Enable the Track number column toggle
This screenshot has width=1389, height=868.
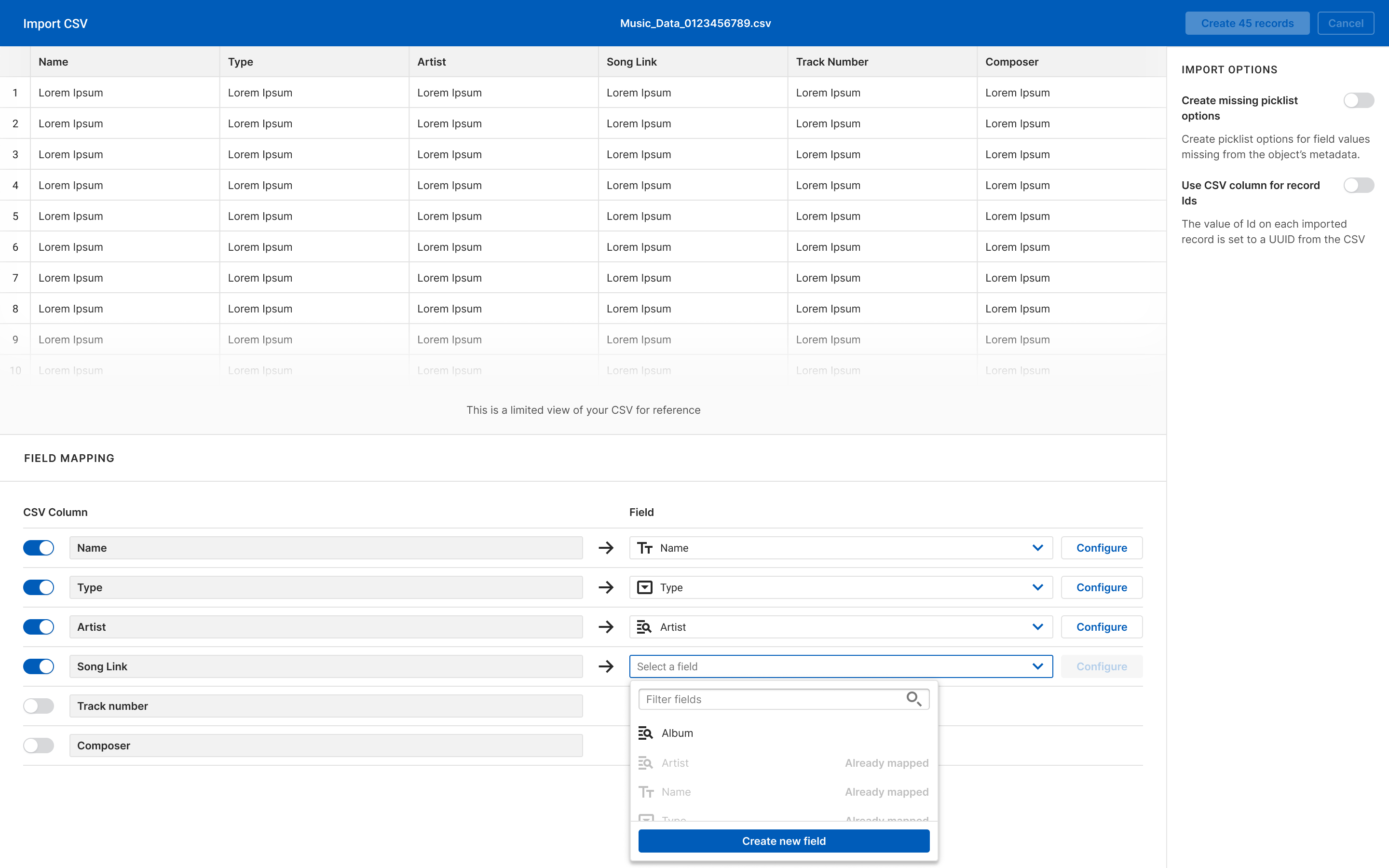coord(39,706)
